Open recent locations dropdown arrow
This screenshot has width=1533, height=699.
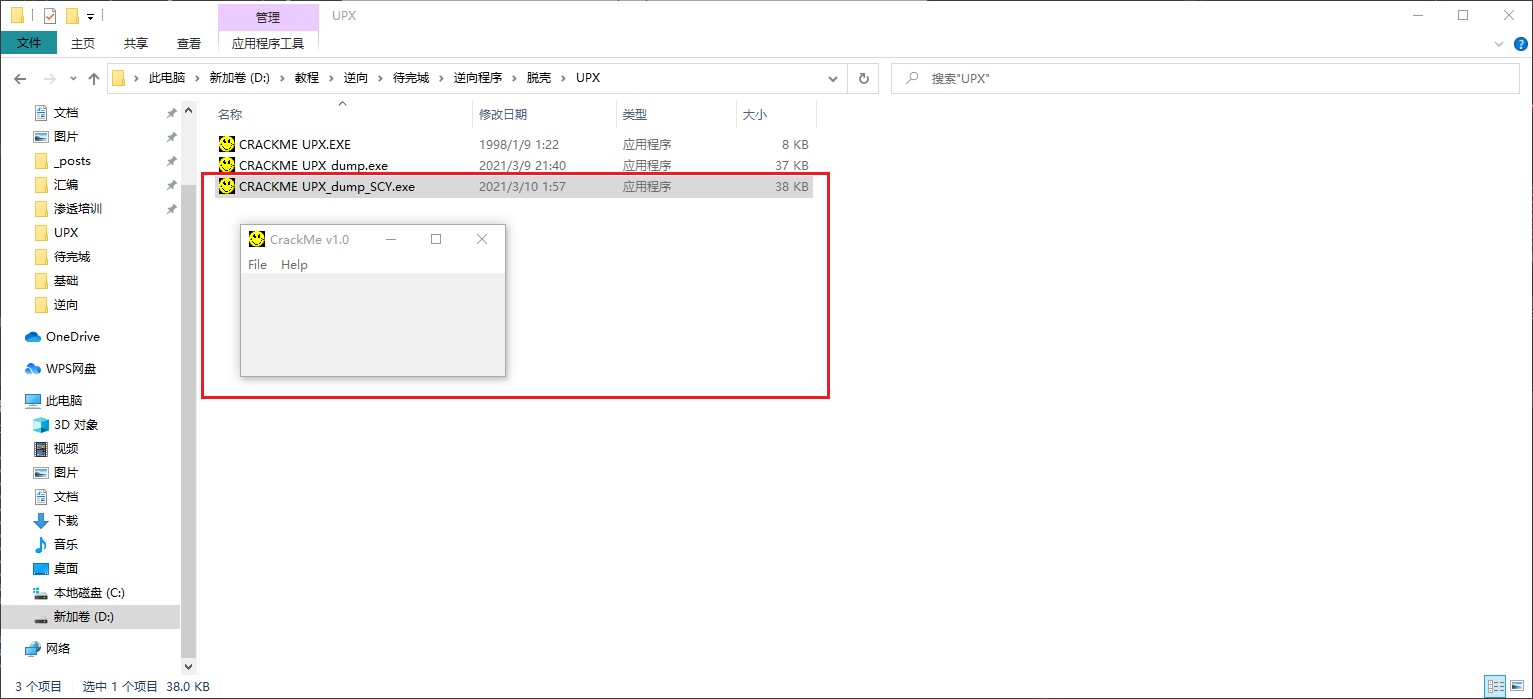(x=73, y=78)
